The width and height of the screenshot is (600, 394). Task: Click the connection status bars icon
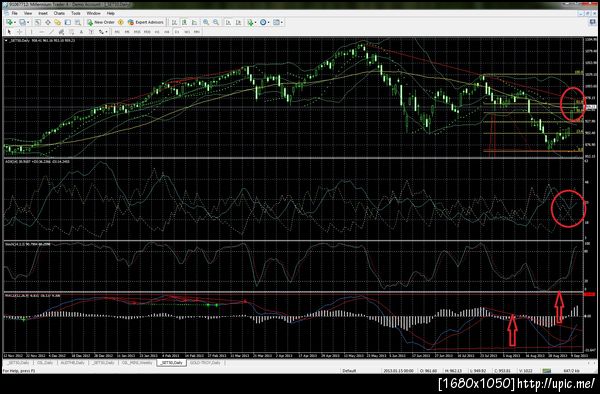546,371
